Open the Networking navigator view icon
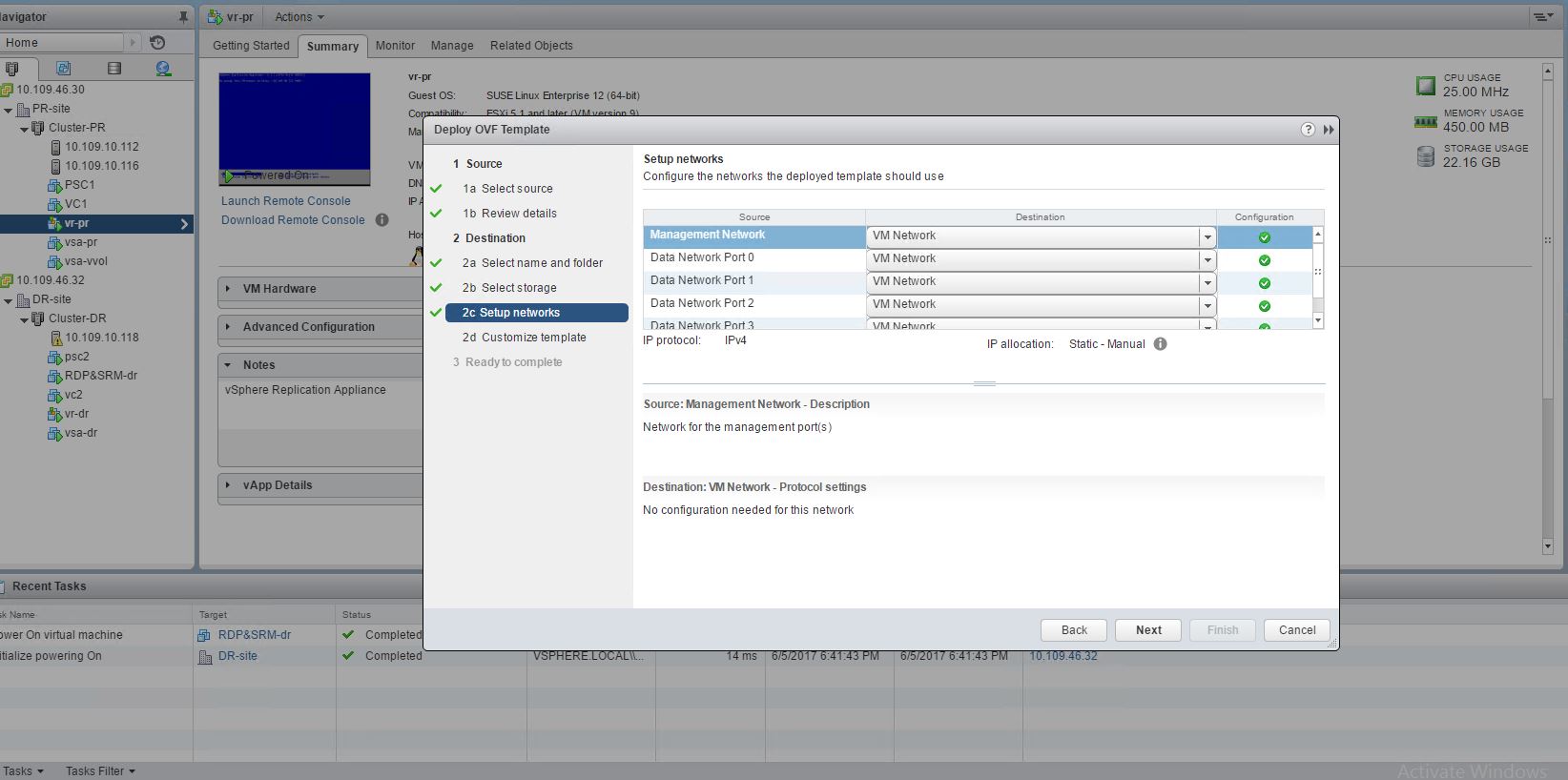 pyautogui.click(x=163, y=69)
